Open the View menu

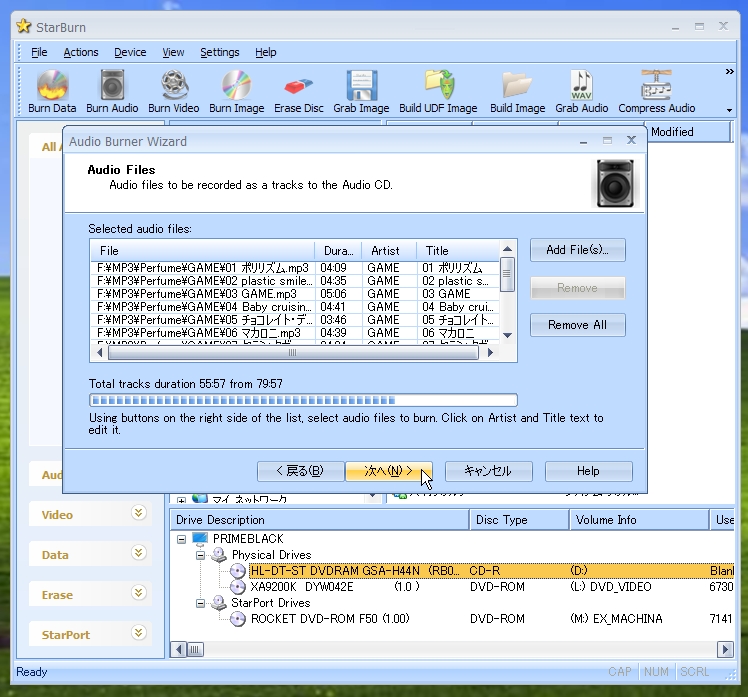click(x=173, y=52)
